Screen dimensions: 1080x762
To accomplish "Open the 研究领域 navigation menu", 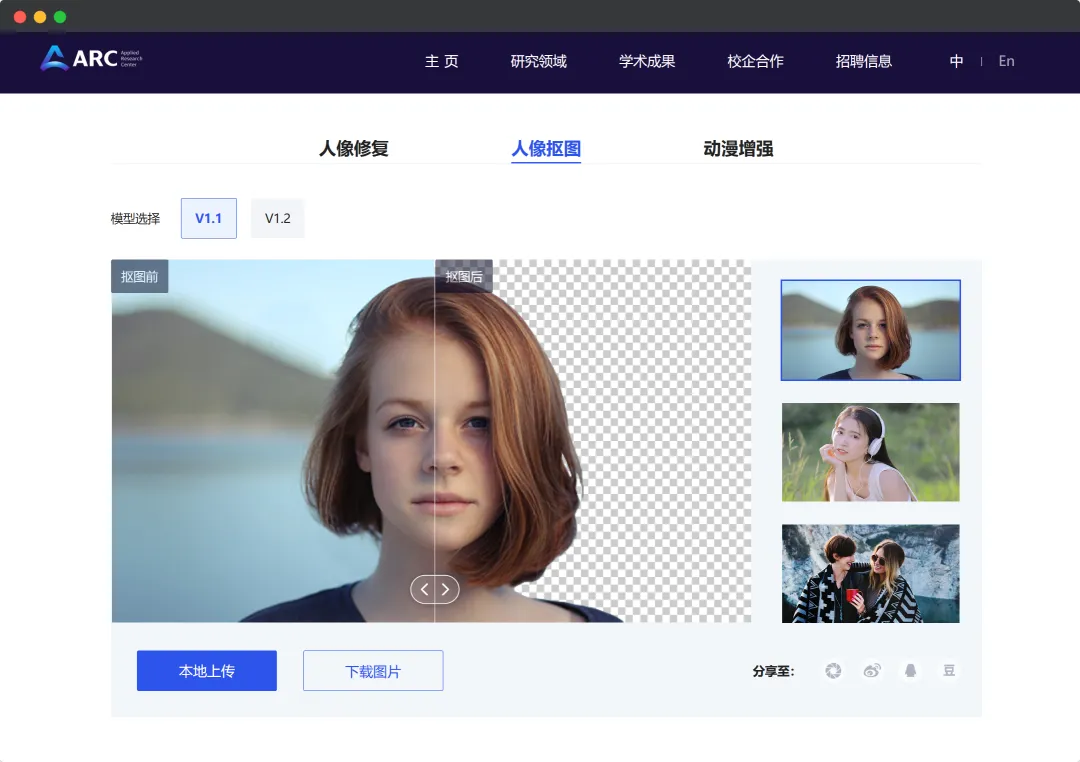I will point(538,61).
